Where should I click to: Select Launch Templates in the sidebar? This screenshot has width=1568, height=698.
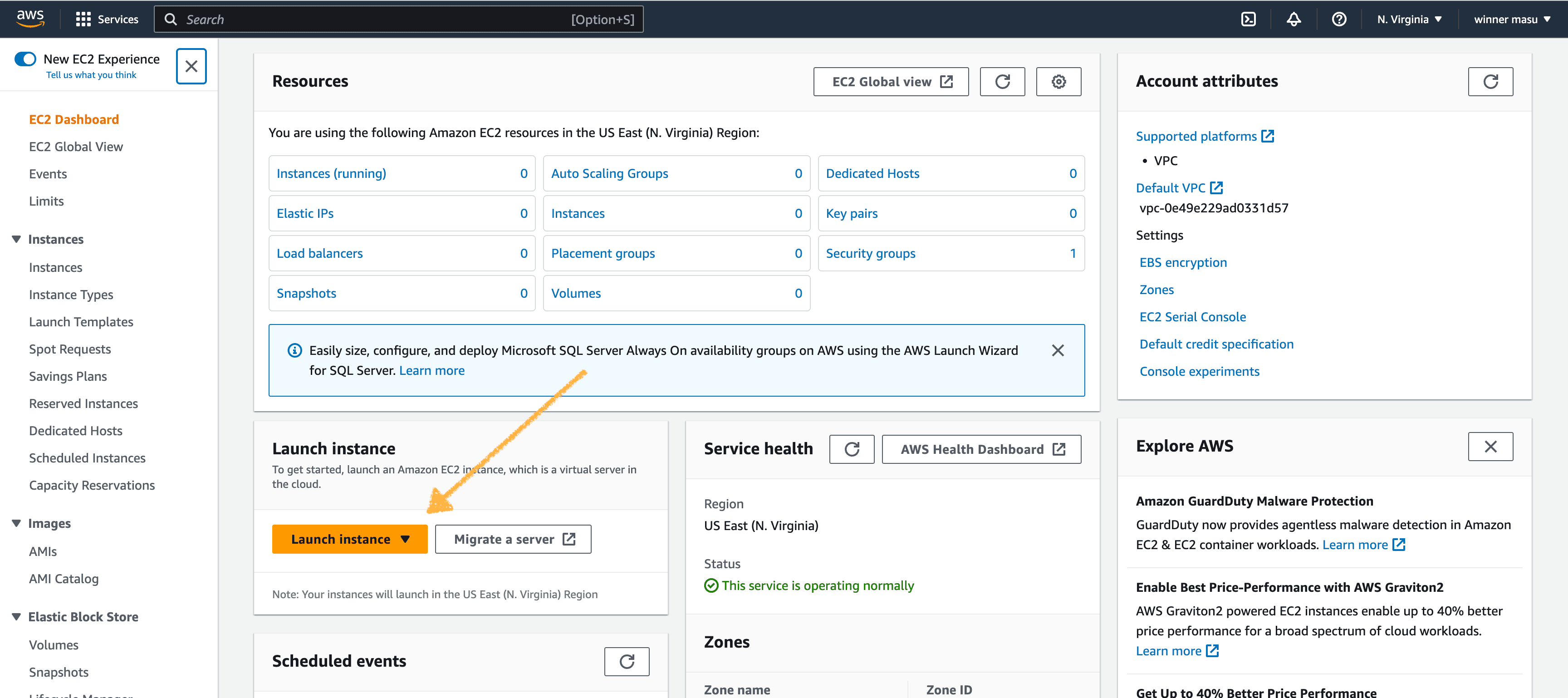81,322
